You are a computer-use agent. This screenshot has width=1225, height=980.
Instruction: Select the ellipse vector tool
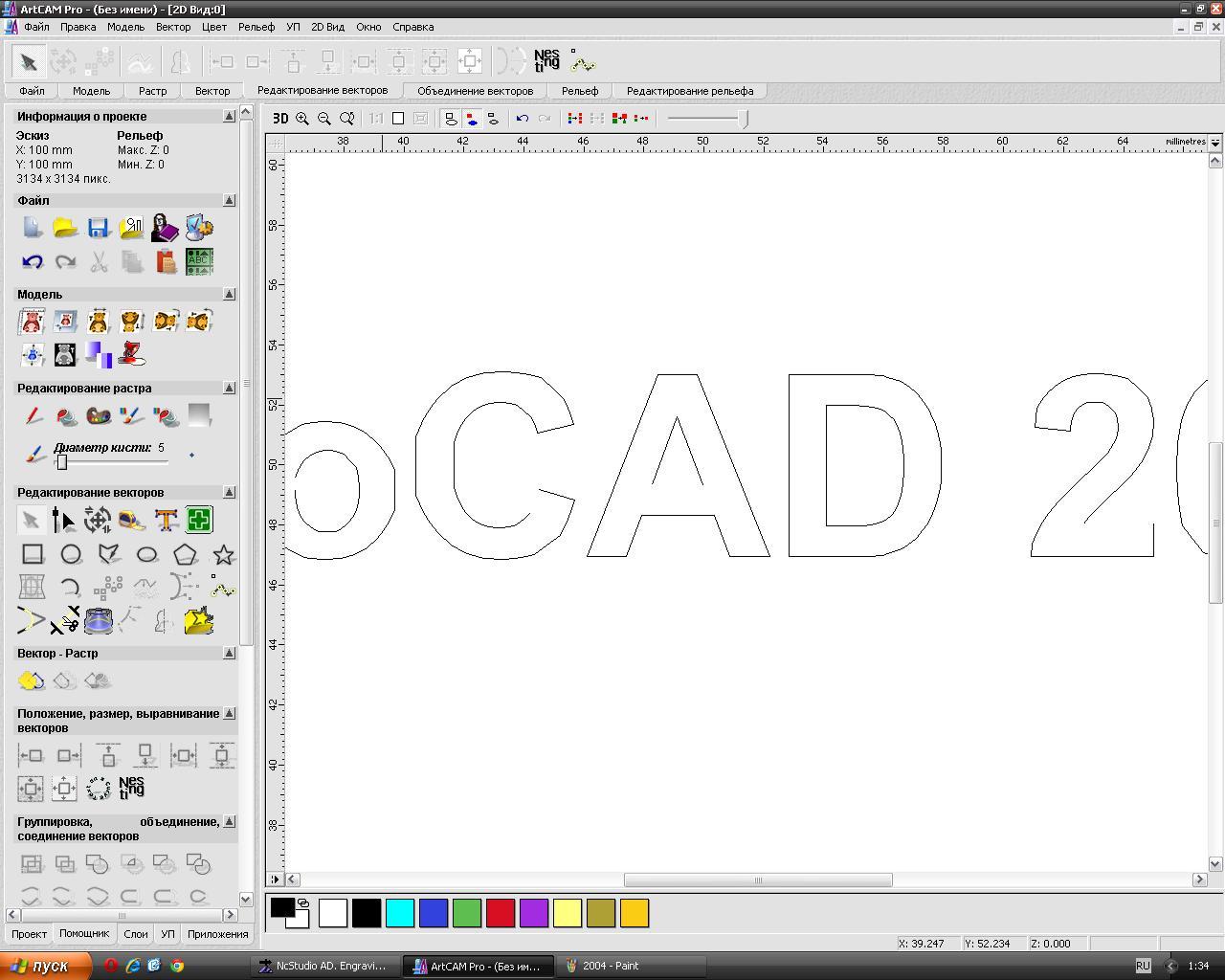tap(146, 554)
